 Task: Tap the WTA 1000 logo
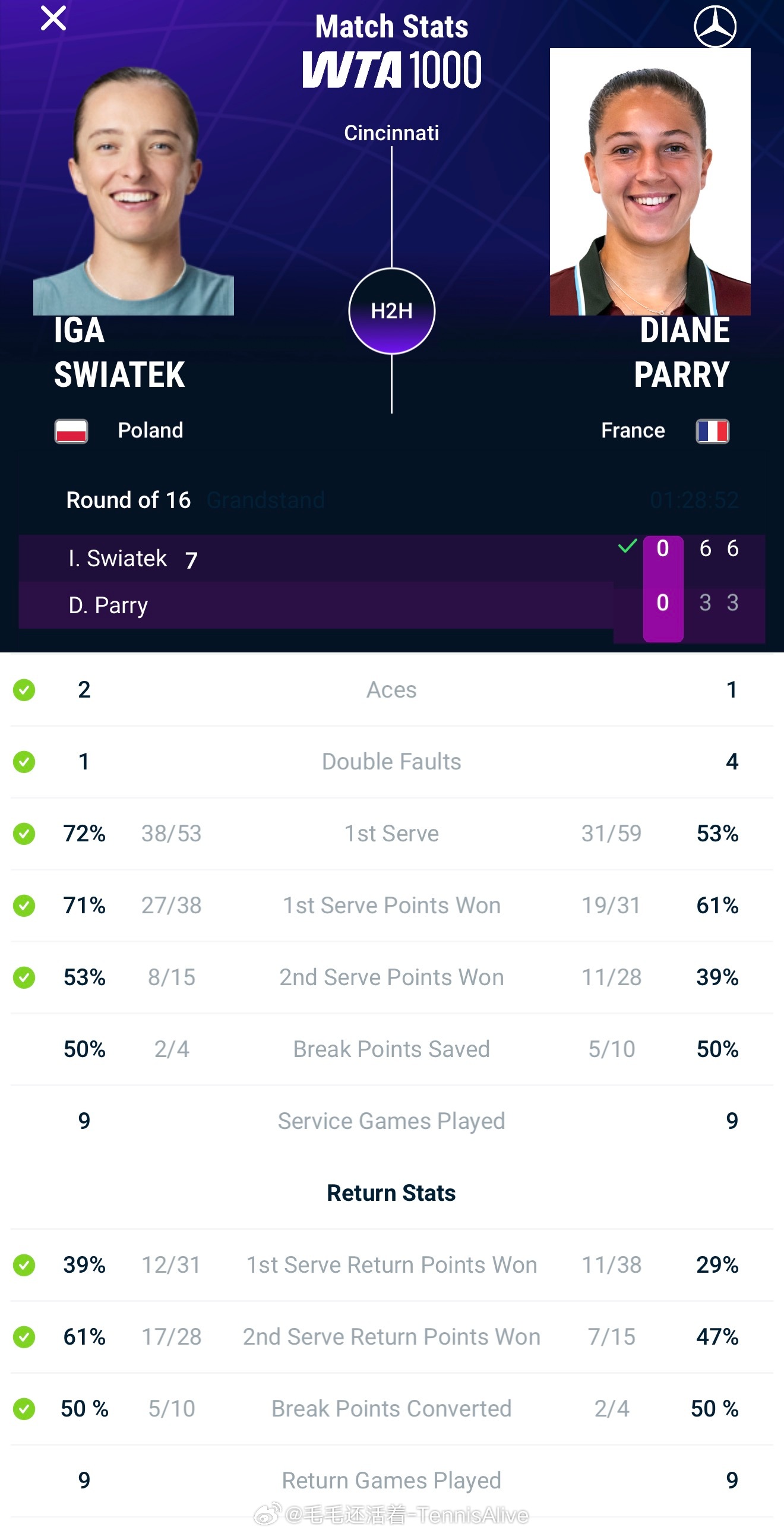tap(391, 70)
